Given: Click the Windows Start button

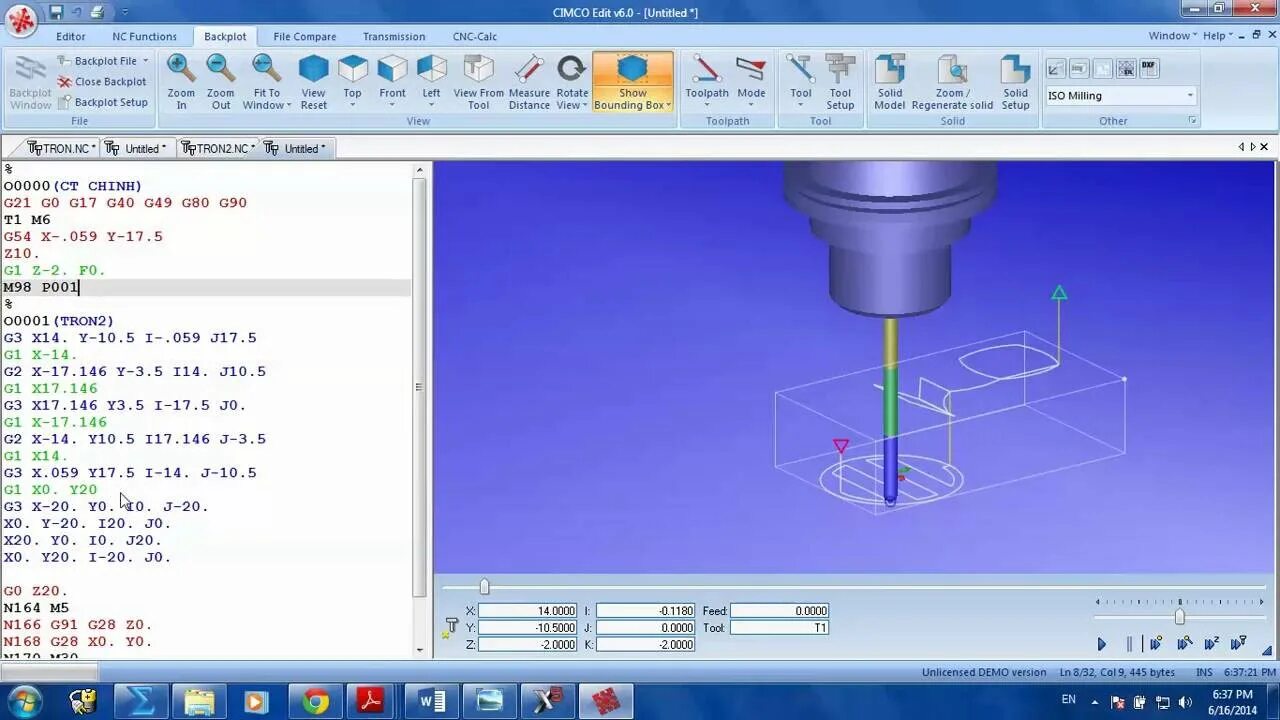Looking at the screenshot, I should (24, 702).
